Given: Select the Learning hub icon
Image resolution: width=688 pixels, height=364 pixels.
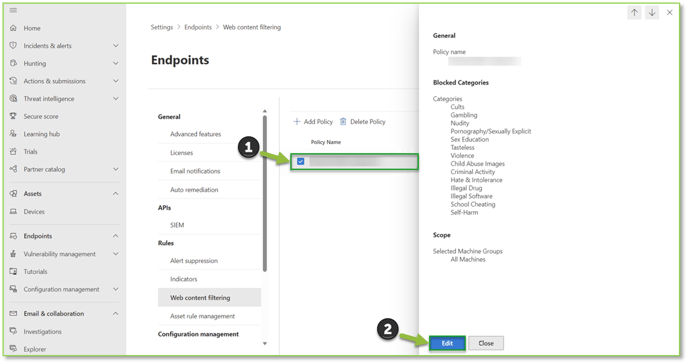Looking at the screenshot, I should 13,134.
